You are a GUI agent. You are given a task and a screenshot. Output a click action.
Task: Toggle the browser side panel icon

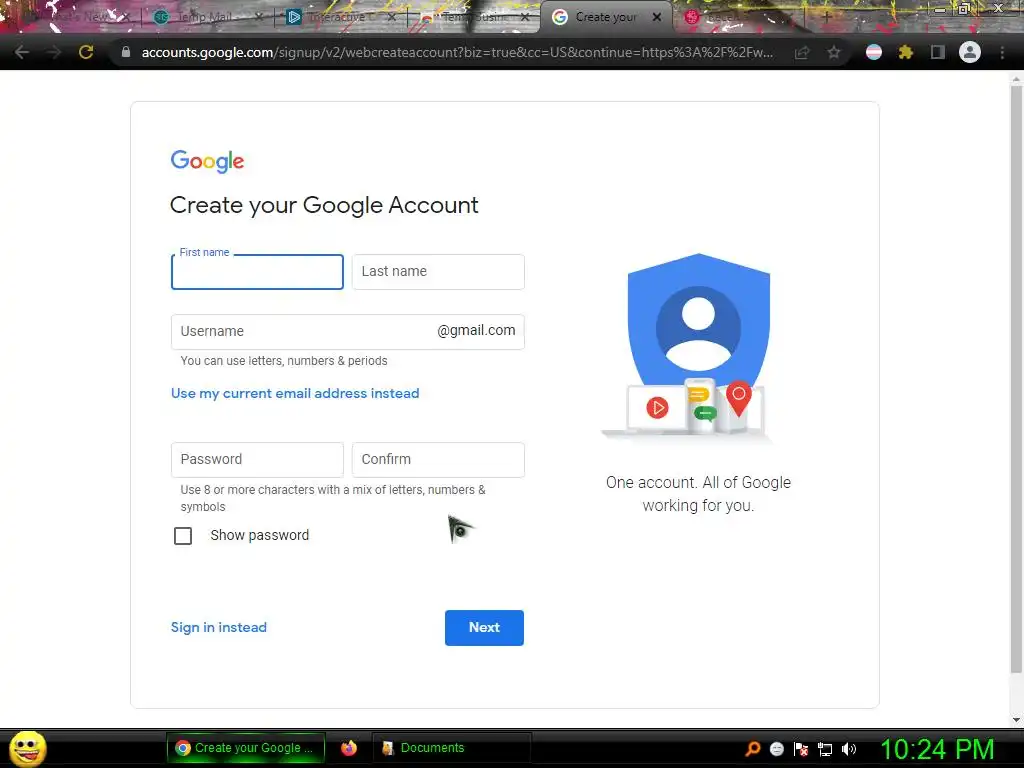pos(938,52)
